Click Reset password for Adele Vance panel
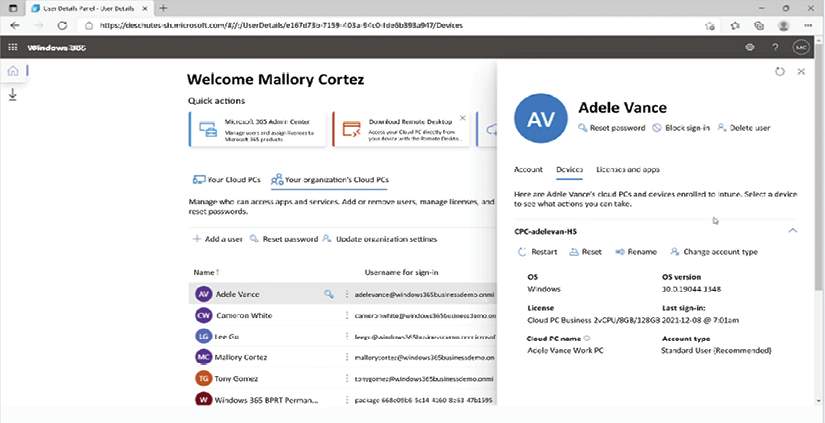This screenshot has width=825, height=423. click(611, 128)
